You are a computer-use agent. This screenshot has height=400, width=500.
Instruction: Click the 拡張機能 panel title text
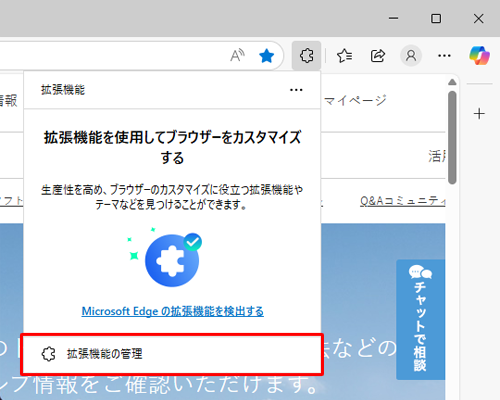pos(63,90)
